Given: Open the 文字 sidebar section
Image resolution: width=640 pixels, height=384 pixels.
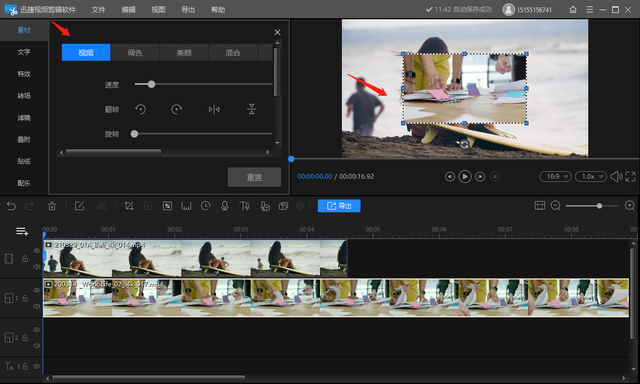Looking at the screenshot, I should click(x=24, y=52).
